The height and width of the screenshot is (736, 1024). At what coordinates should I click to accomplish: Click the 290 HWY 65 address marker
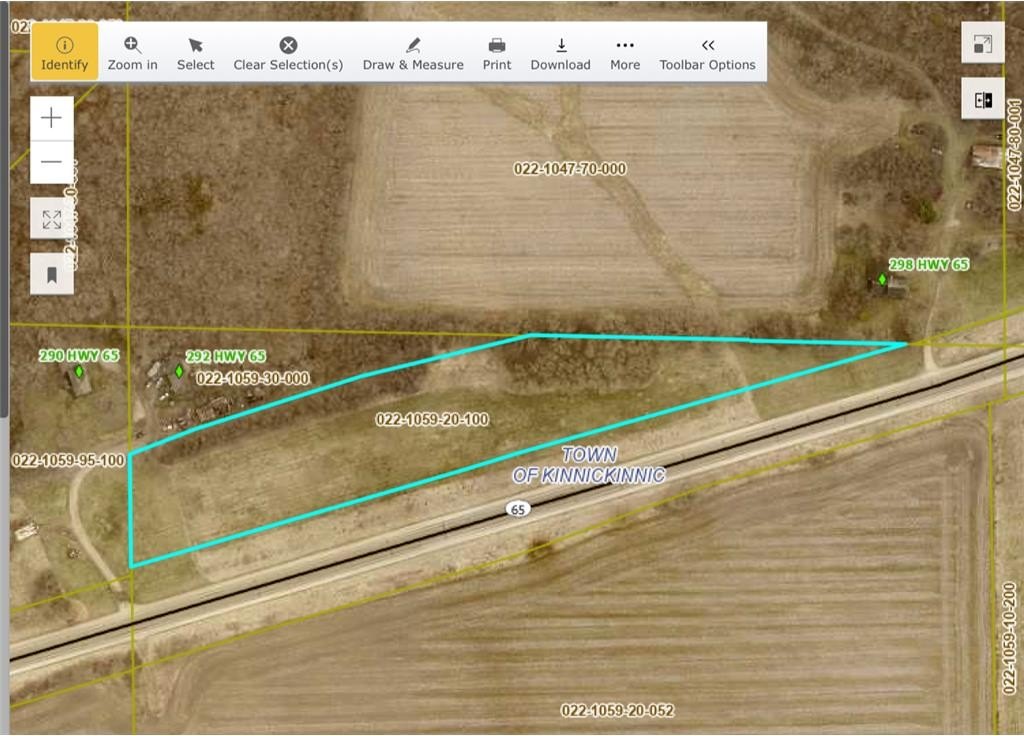tap(79, 371)
